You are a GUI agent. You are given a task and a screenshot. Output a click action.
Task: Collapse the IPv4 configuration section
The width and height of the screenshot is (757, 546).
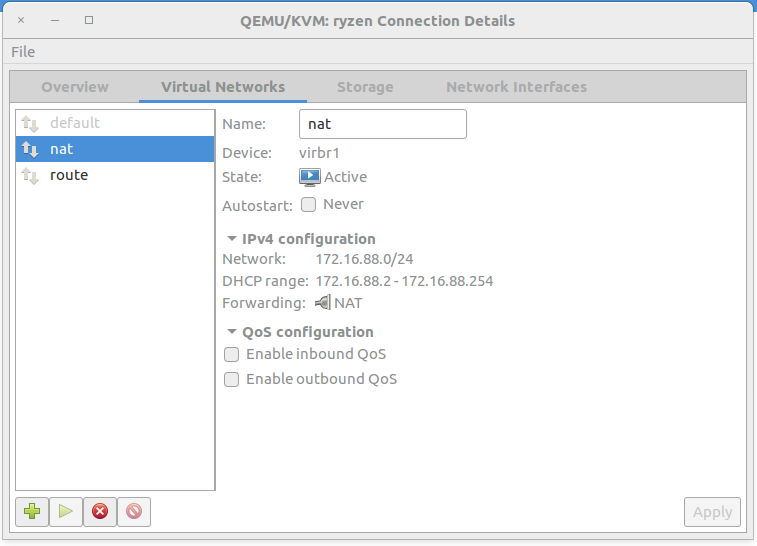231,239
